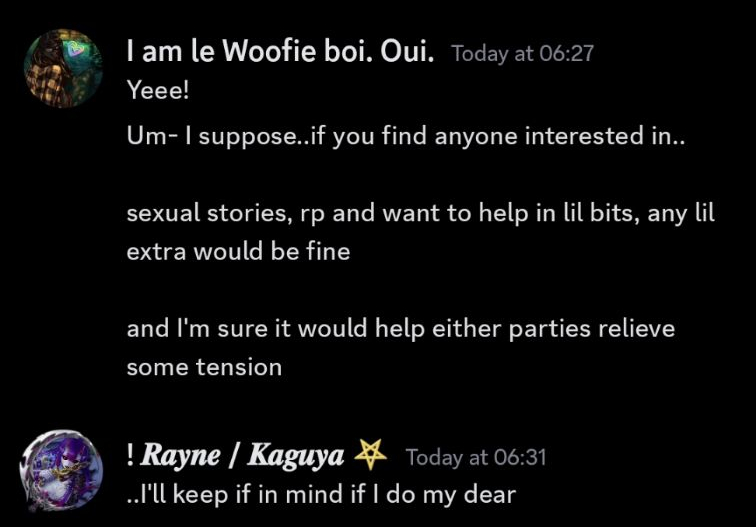Open Rayne / Kaguya's purple profile avatar
The width and height of the screenshot is (756, 527).
coord(61,471)
